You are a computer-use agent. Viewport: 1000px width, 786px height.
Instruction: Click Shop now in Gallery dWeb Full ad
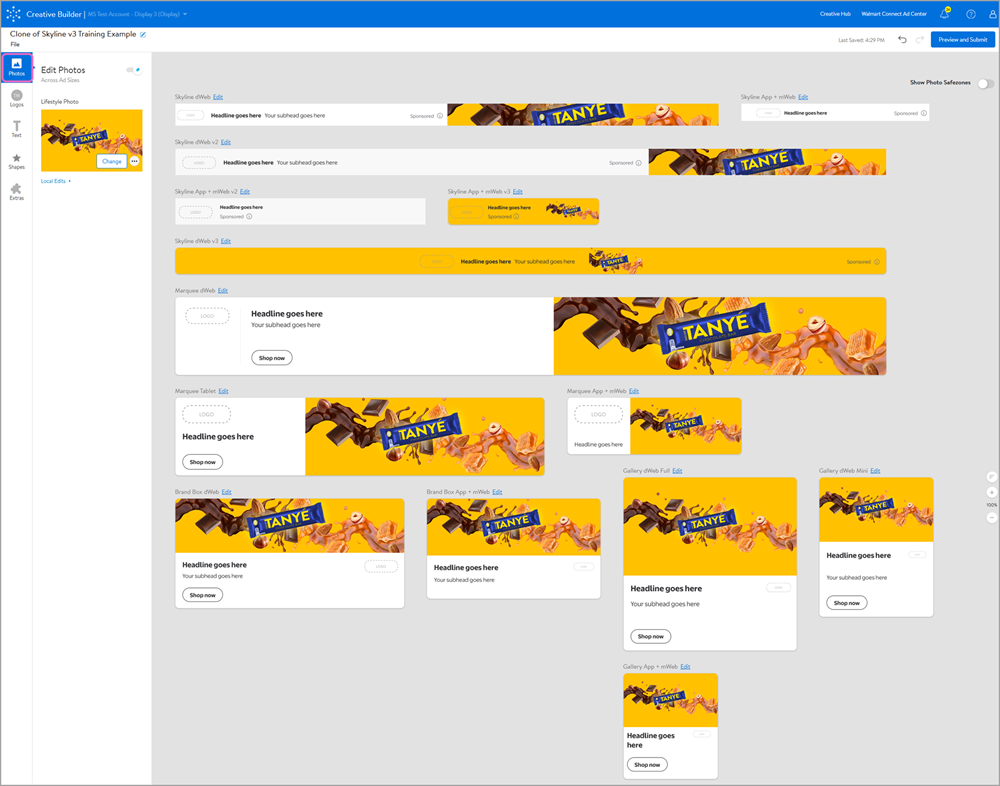[651, 636]
